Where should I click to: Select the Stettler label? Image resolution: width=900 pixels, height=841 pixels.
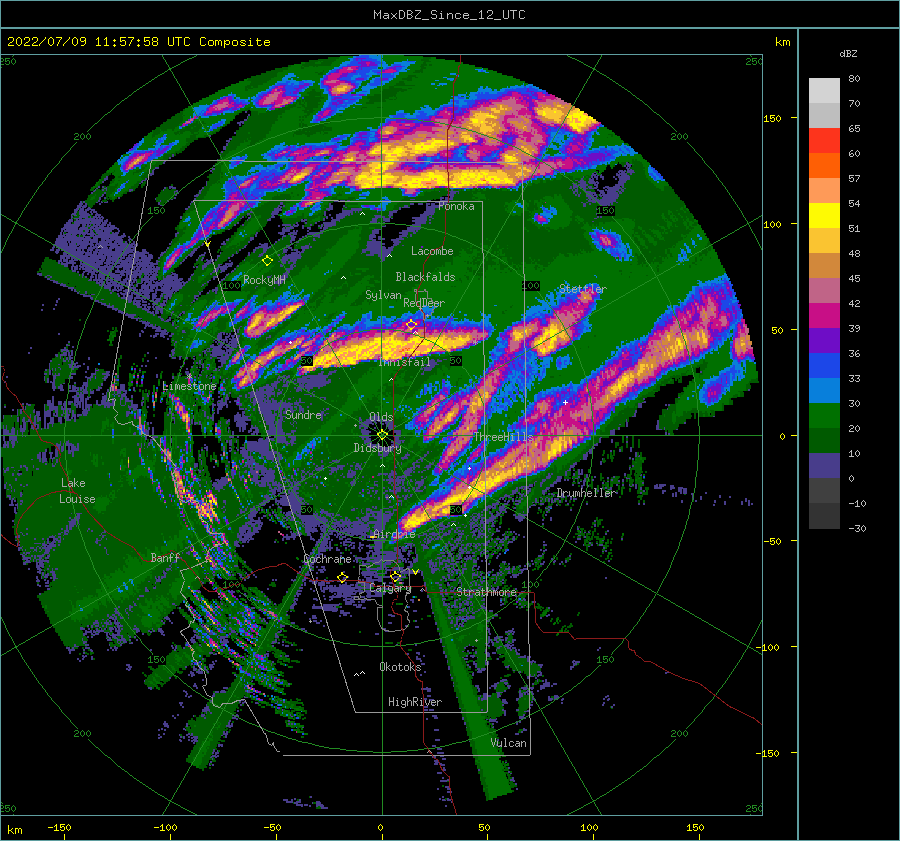pos(583,289)
